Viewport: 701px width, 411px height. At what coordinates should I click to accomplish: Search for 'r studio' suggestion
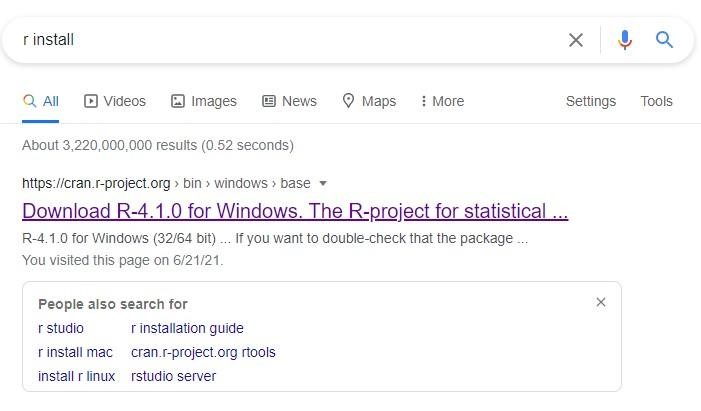[x=61, y=328]
